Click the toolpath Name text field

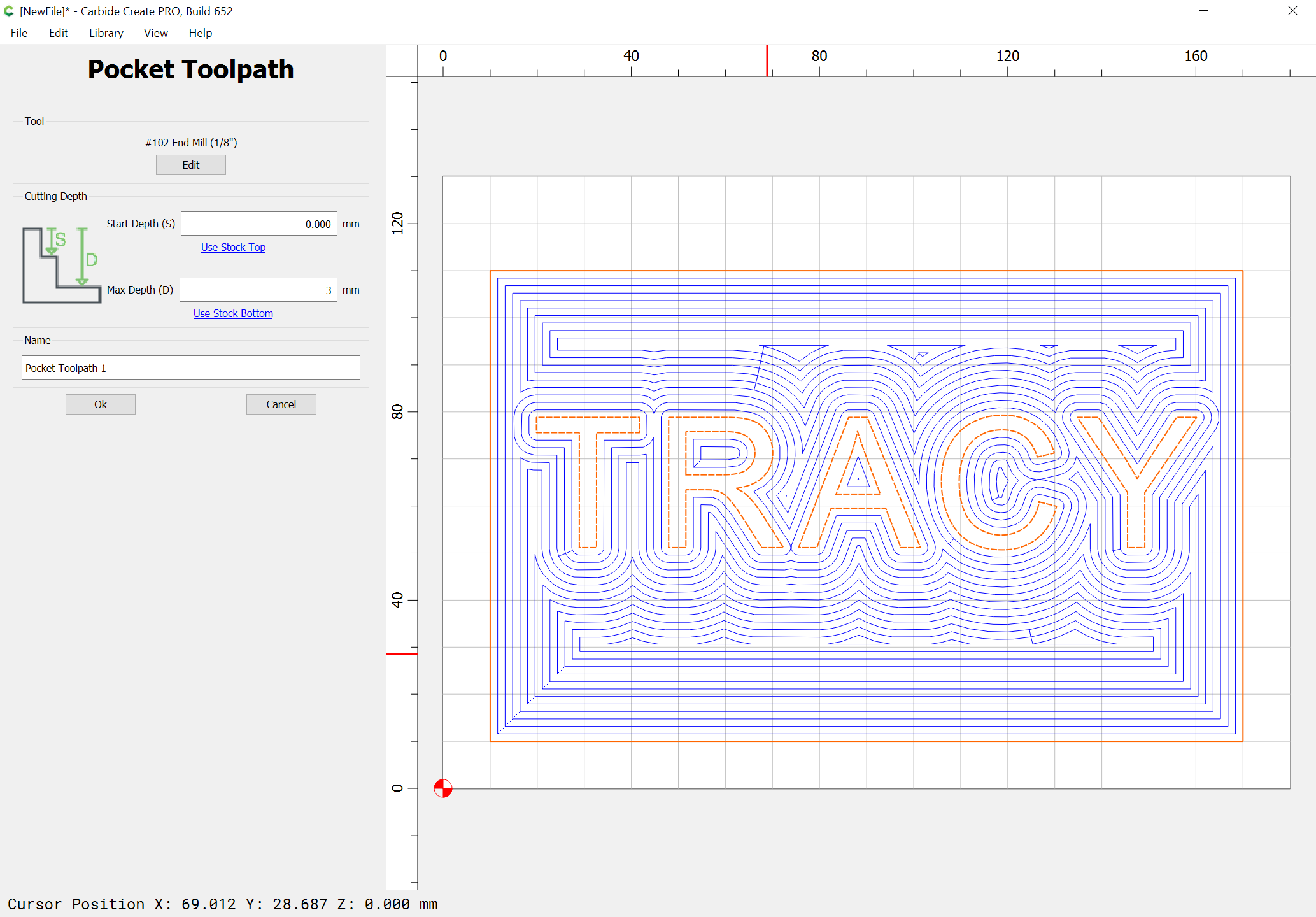click(x=191, y=367)
